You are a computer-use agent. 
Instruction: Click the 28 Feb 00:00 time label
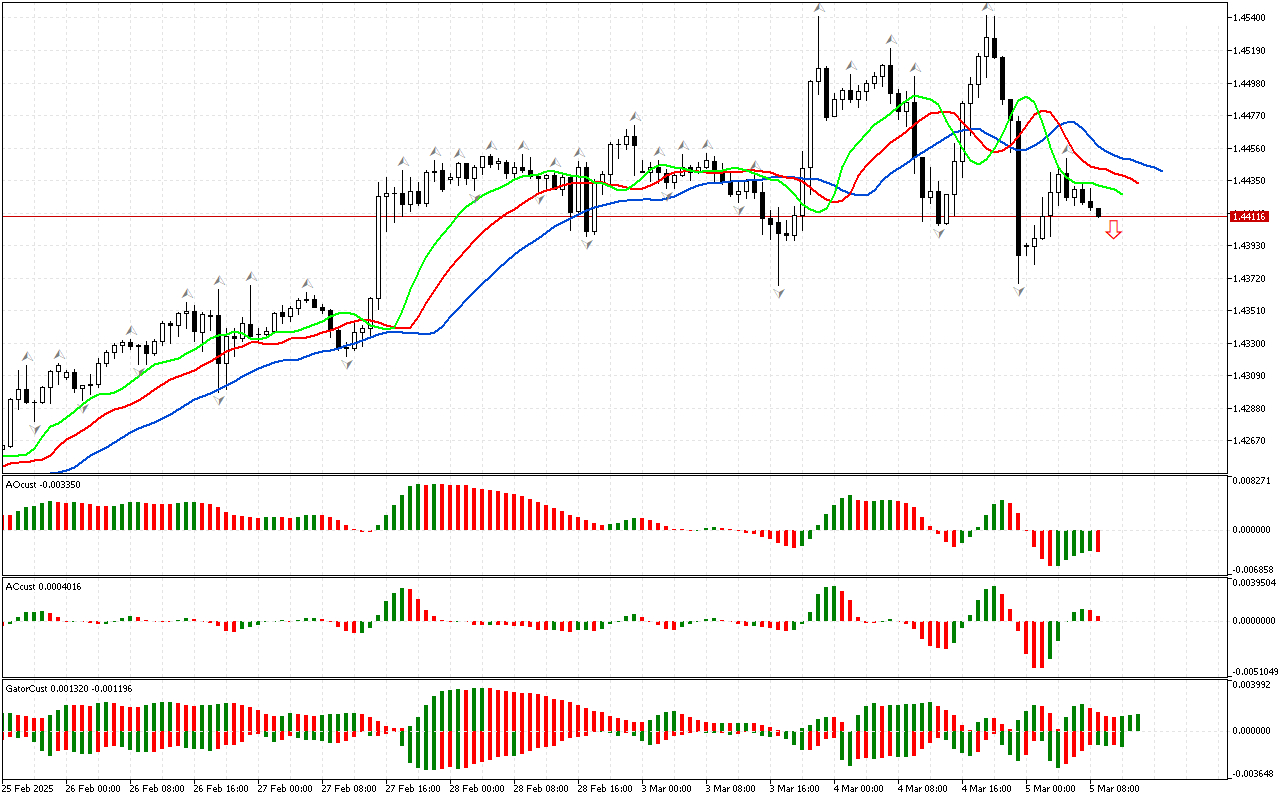[479, 789]
